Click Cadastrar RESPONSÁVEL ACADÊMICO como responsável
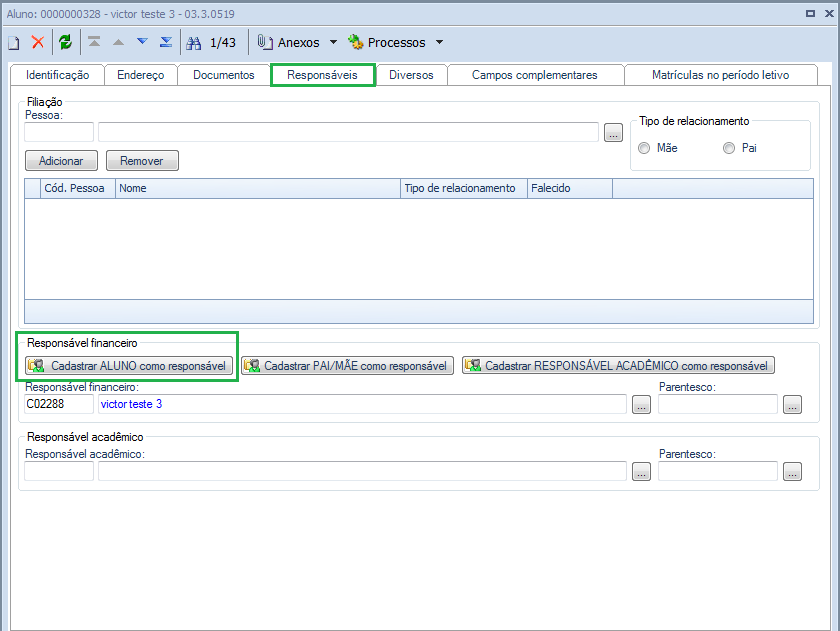840x631 pixels. tap(618, 366)
